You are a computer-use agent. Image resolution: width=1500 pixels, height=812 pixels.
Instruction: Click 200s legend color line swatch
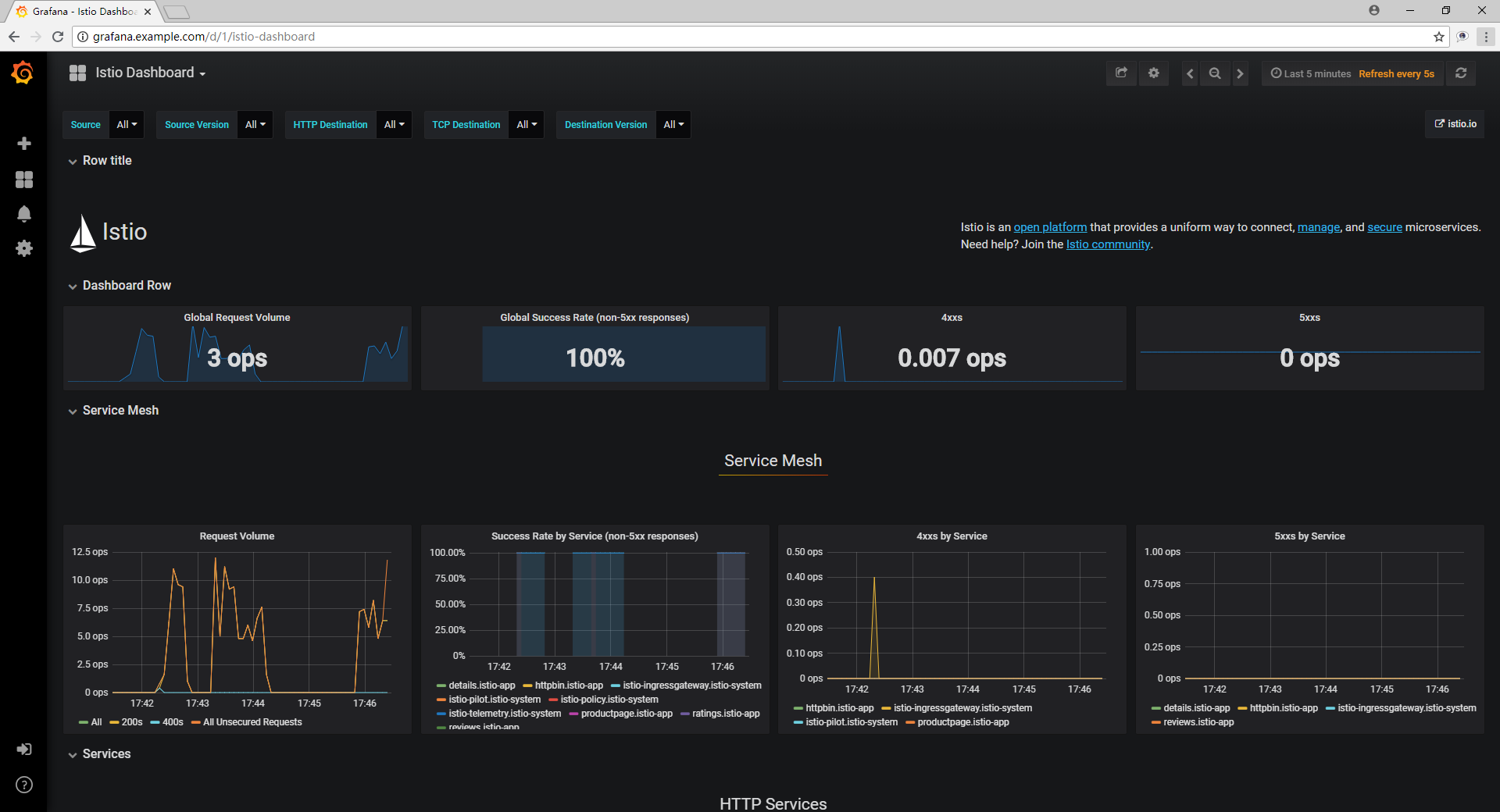114,723
